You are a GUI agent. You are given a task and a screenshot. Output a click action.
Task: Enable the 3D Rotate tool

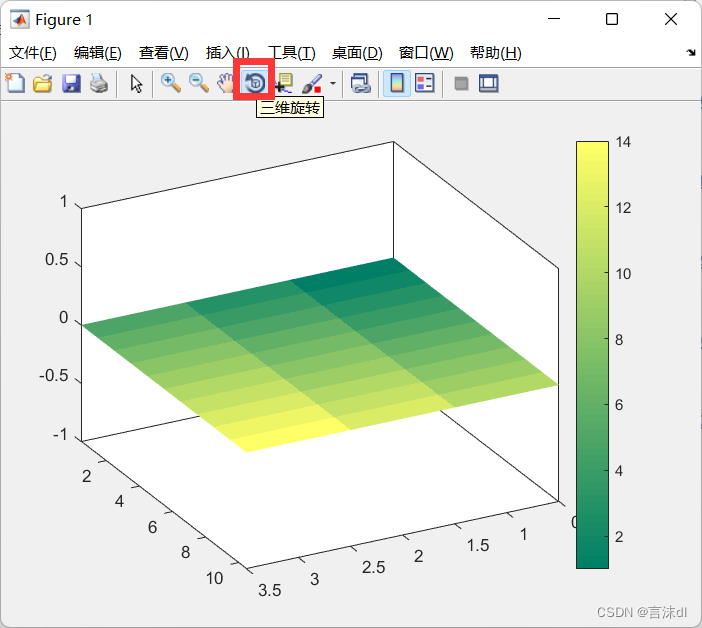(x=255, y=82)
